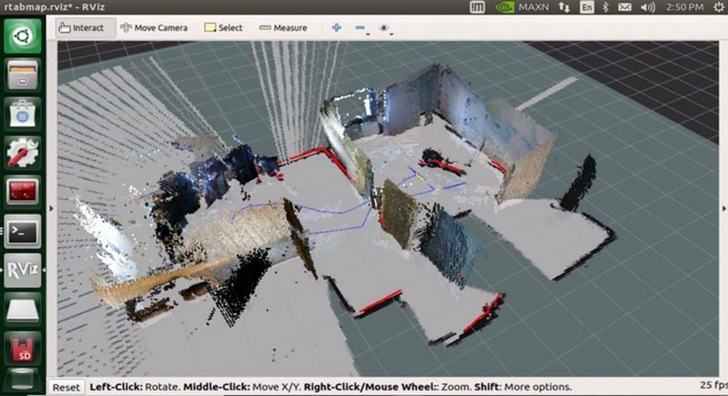This screenshot has height=396, width=728.
Task: Open the Bluetooth indicator menu
Action: point(605,7)
